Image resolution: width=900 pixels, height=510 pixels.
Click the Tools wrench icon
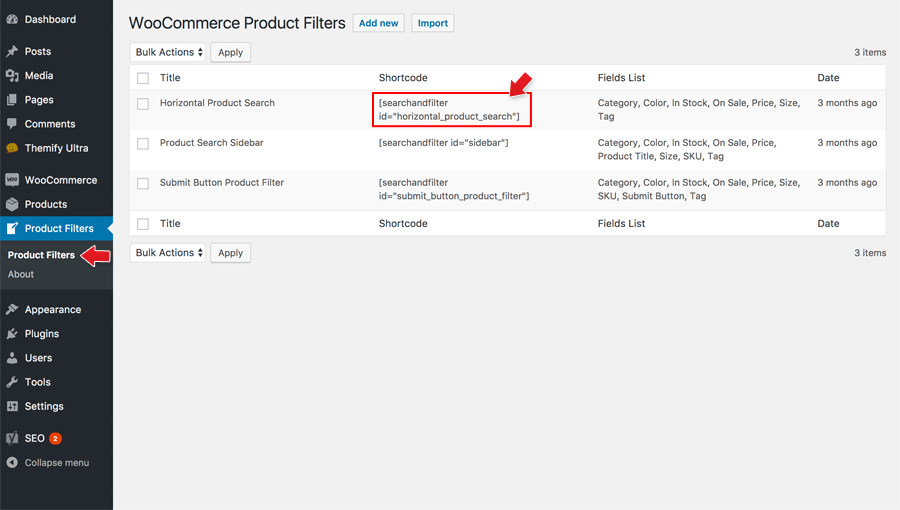tap(12, 382)
